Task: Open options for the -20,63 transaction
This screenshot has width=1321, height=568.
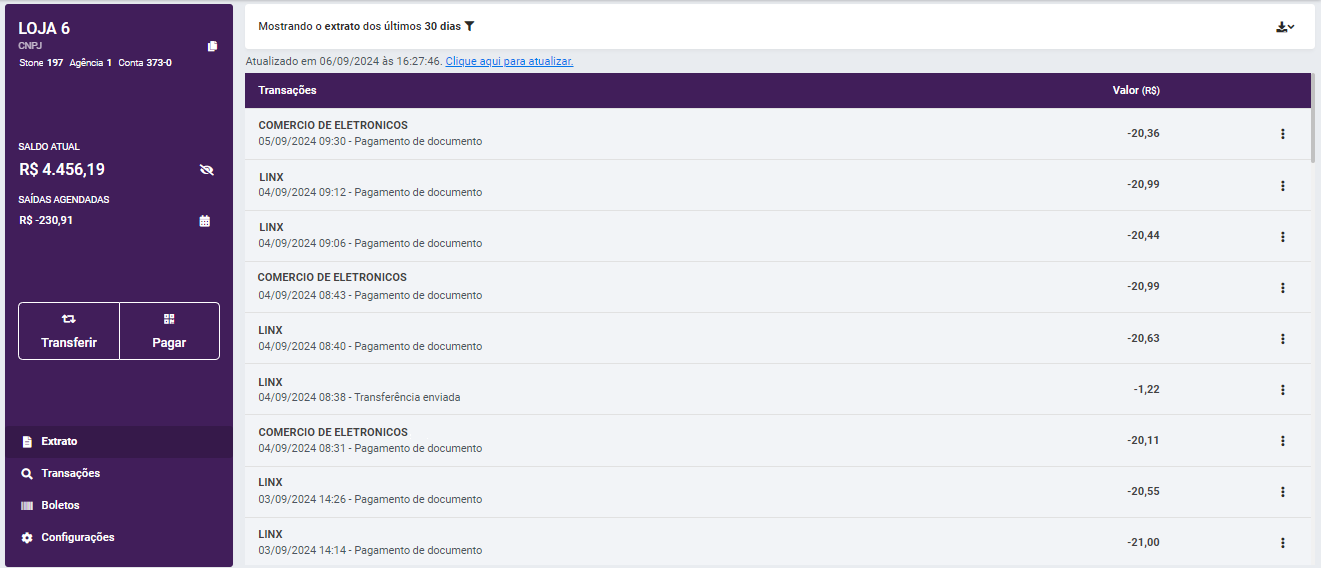Action: [x=1283, y=339]
